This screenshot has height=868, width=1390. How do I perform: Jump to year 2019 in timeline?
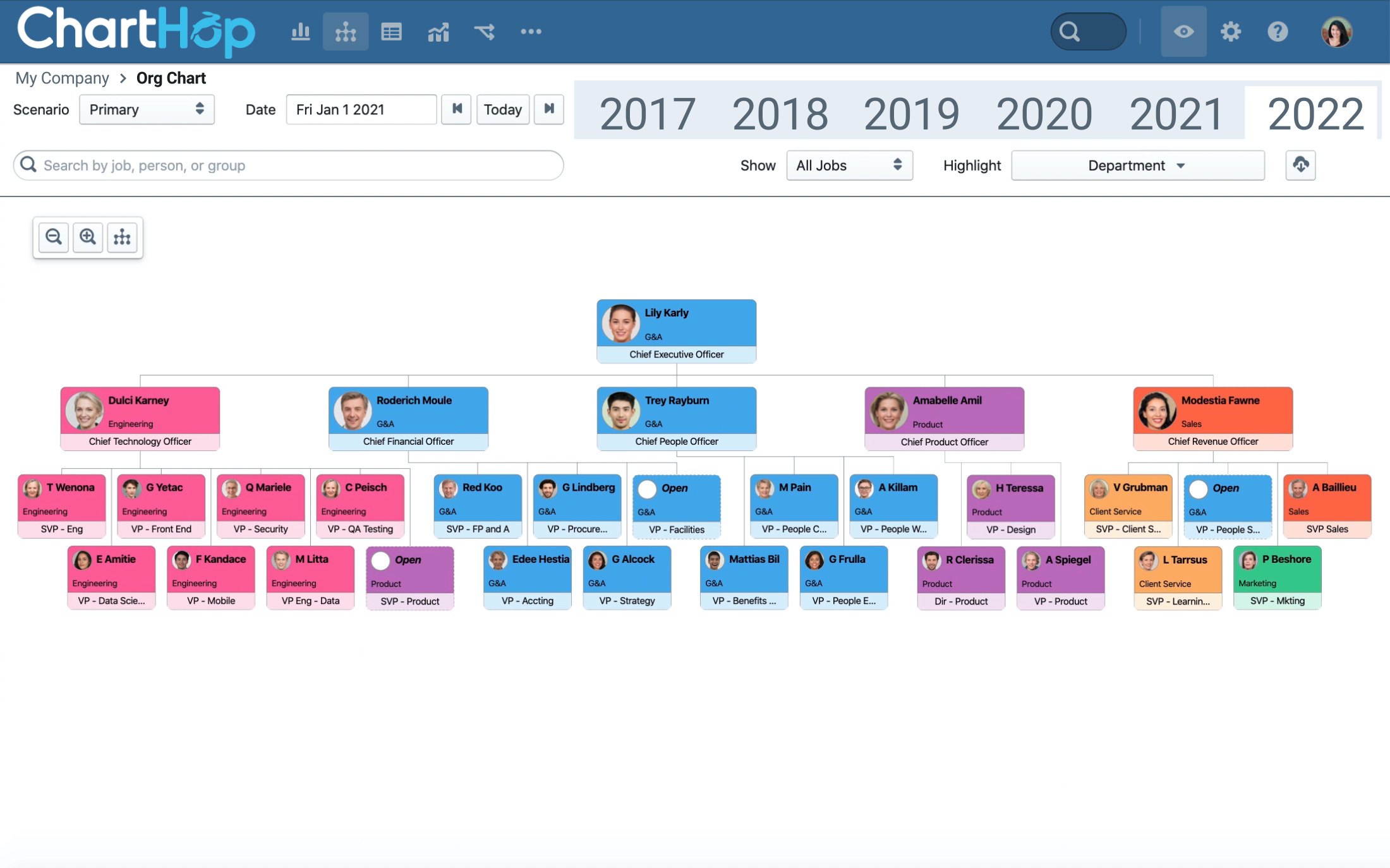pyautogui.click(x=911, y=114)
